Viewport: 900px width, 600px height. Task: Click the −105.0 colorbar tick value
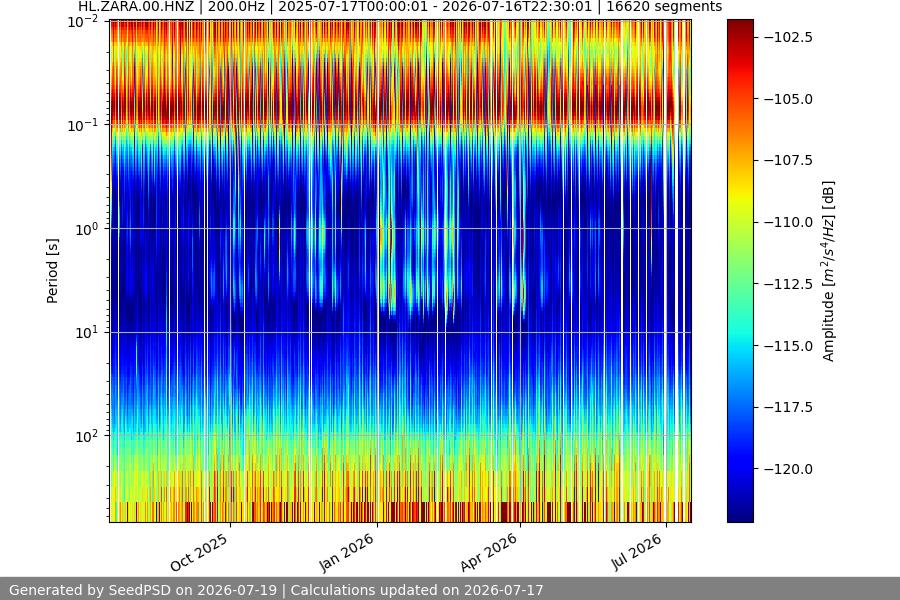point(788,99)
